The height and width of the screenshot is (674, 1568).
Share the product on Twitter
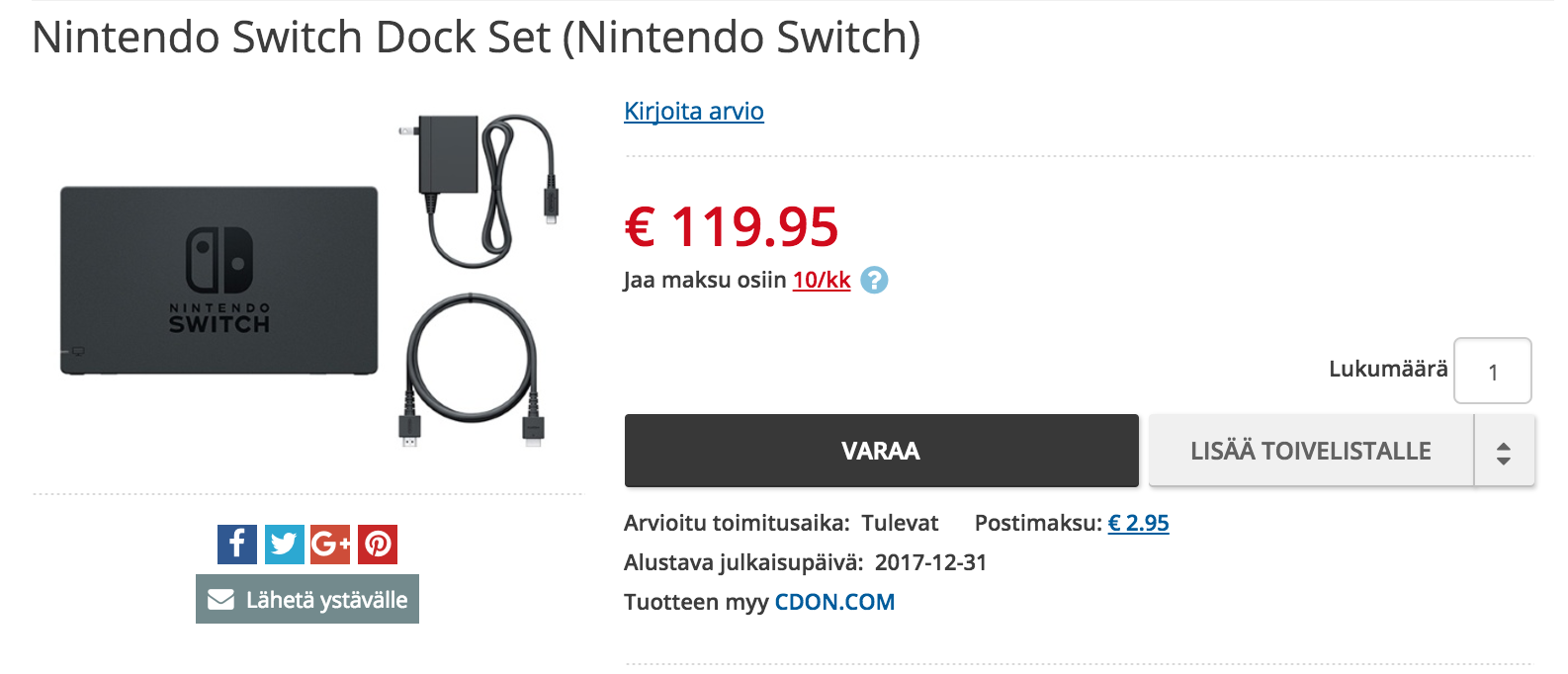click(x=285, y=545)
